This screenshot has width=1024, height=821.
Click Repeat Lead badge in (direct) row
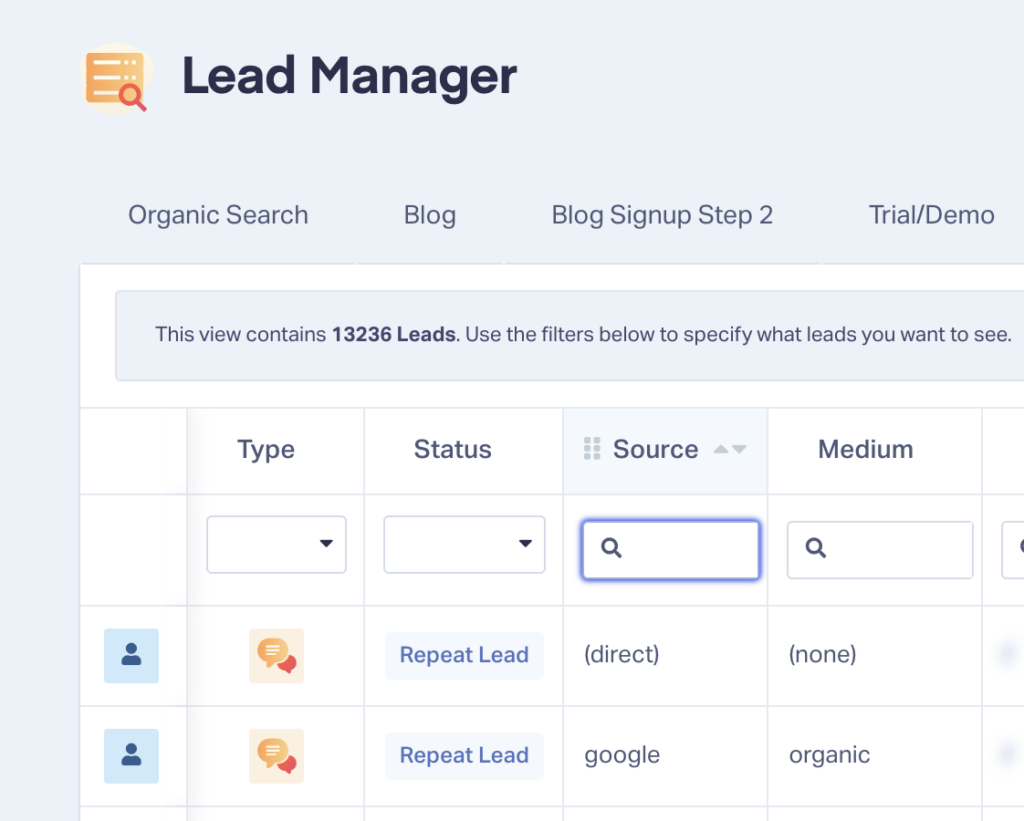(x=464, y=655)
